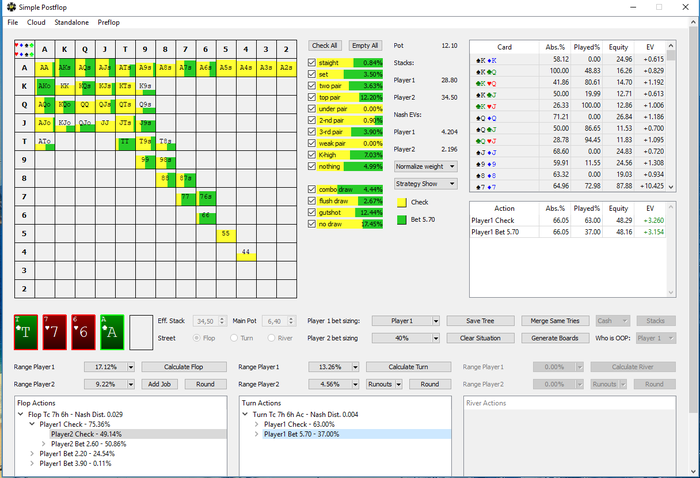Click the empty river card slot
Image resolution: width=700 pixels, height=478 pixels.
pos(141,331)
